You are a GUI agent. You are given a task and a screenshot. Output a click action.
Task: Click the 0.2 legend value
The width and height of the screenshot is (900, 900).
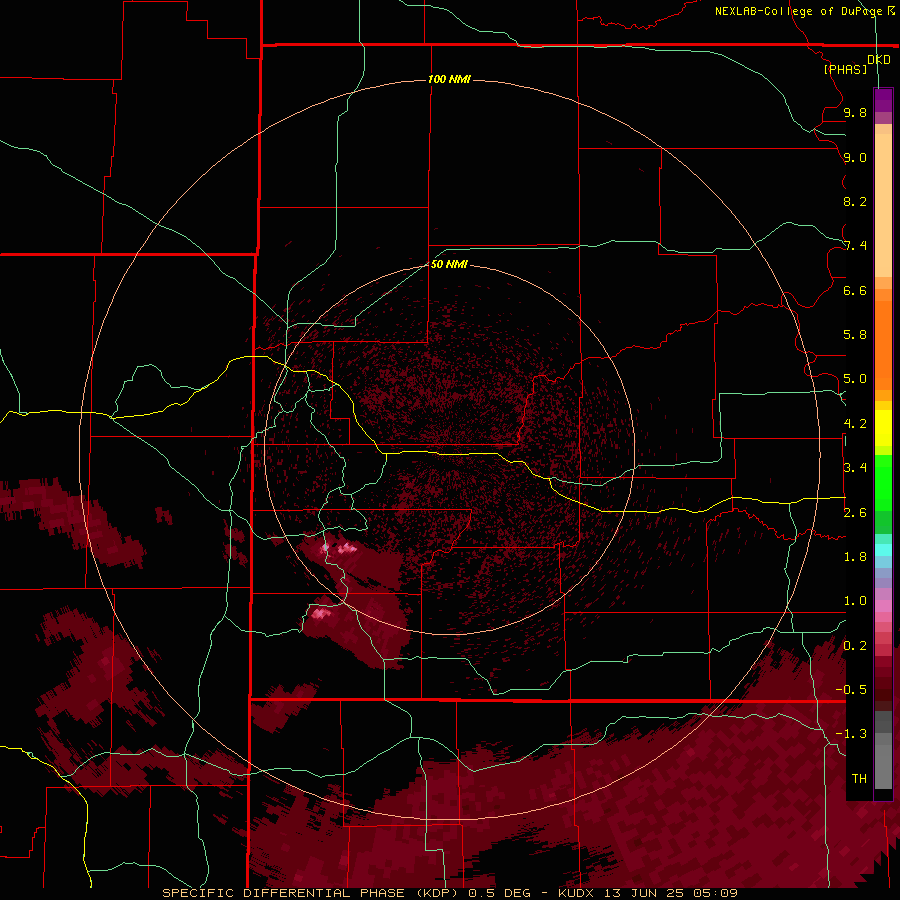pyautogui.click(x=855, y=646)
